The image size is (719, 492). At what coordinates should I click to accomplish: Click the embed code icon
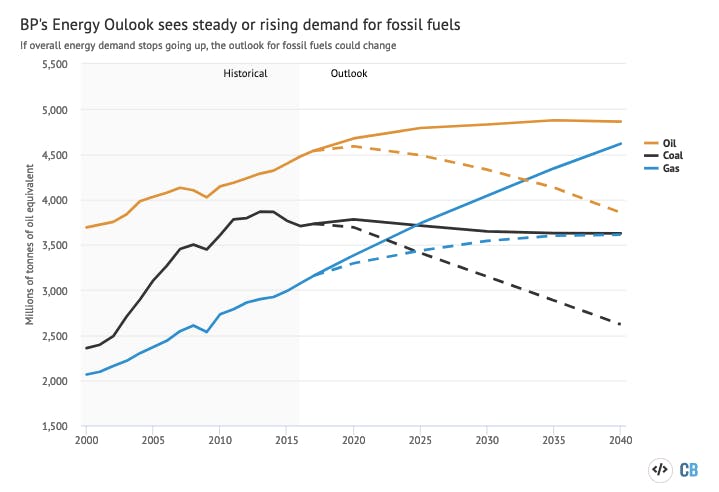click(x=660, y=469)
